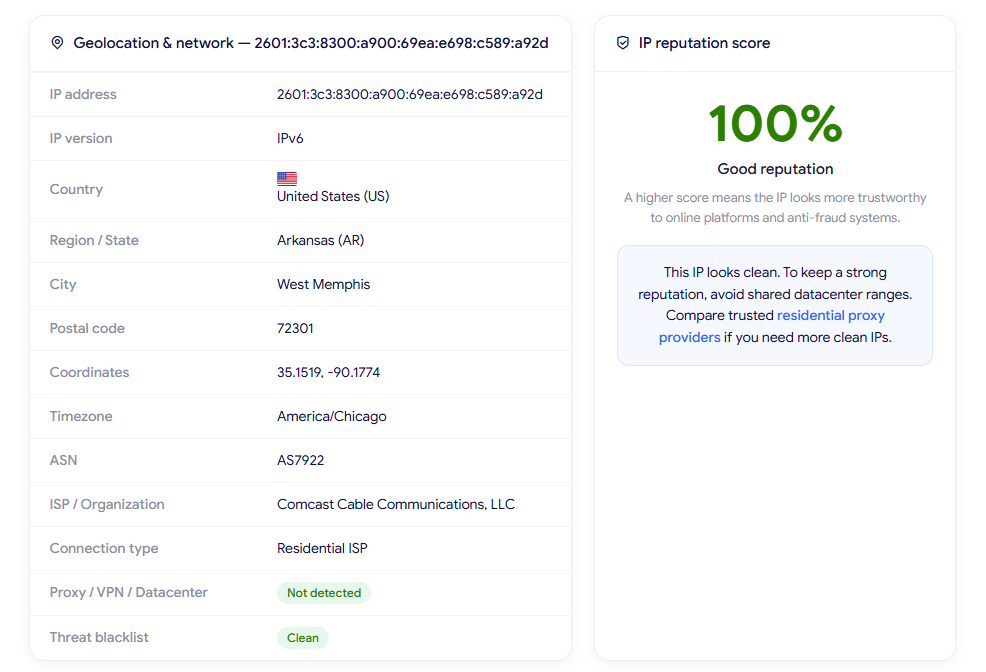Image resolution: width=986 pixels, height=672 pixels.
Task: Click the 'This IP looks clean' notice text
Action: click(x=775, y=305)
